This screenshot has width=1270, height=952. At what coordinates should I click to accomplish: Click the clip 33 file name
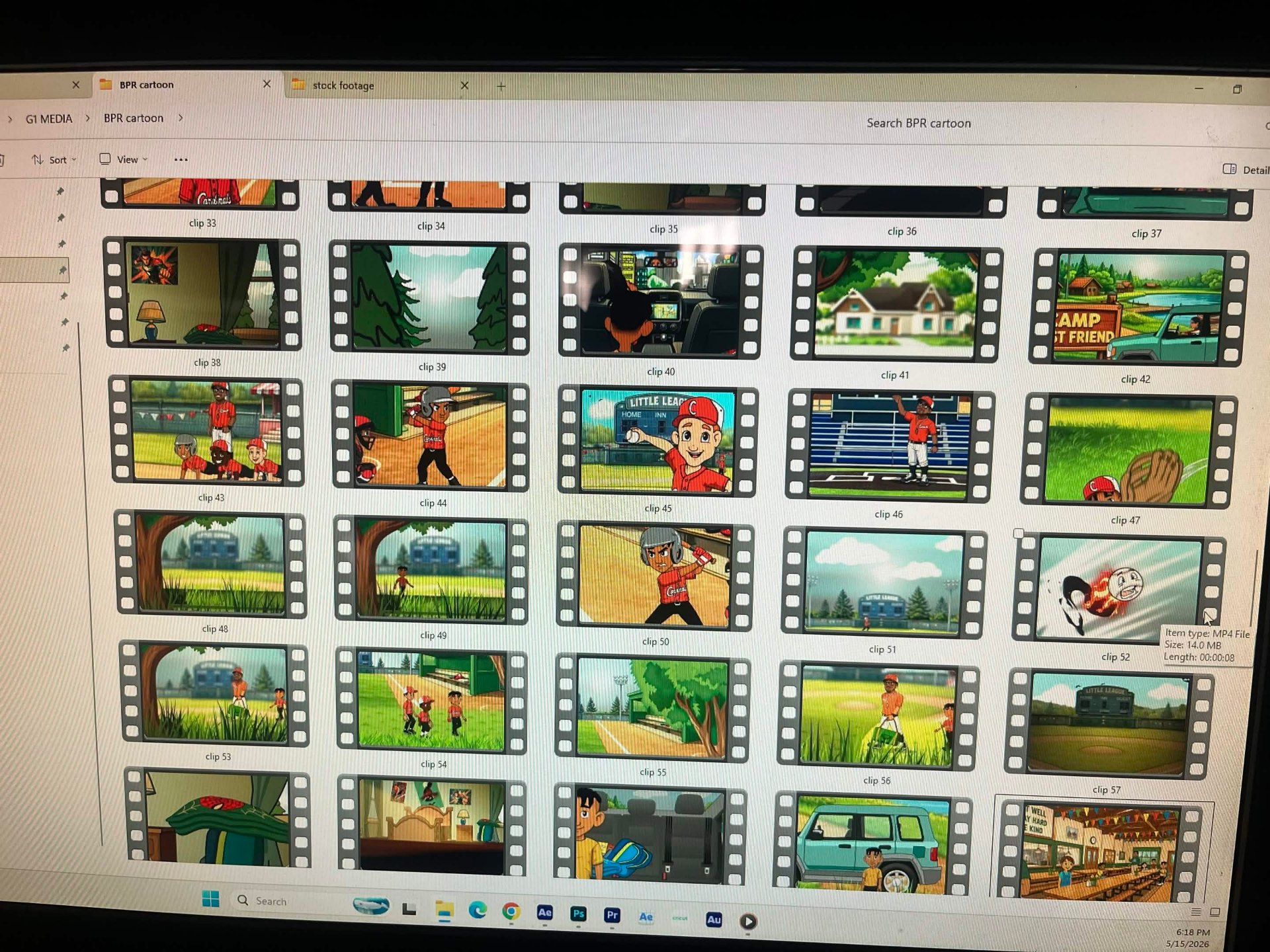point(202,223)
